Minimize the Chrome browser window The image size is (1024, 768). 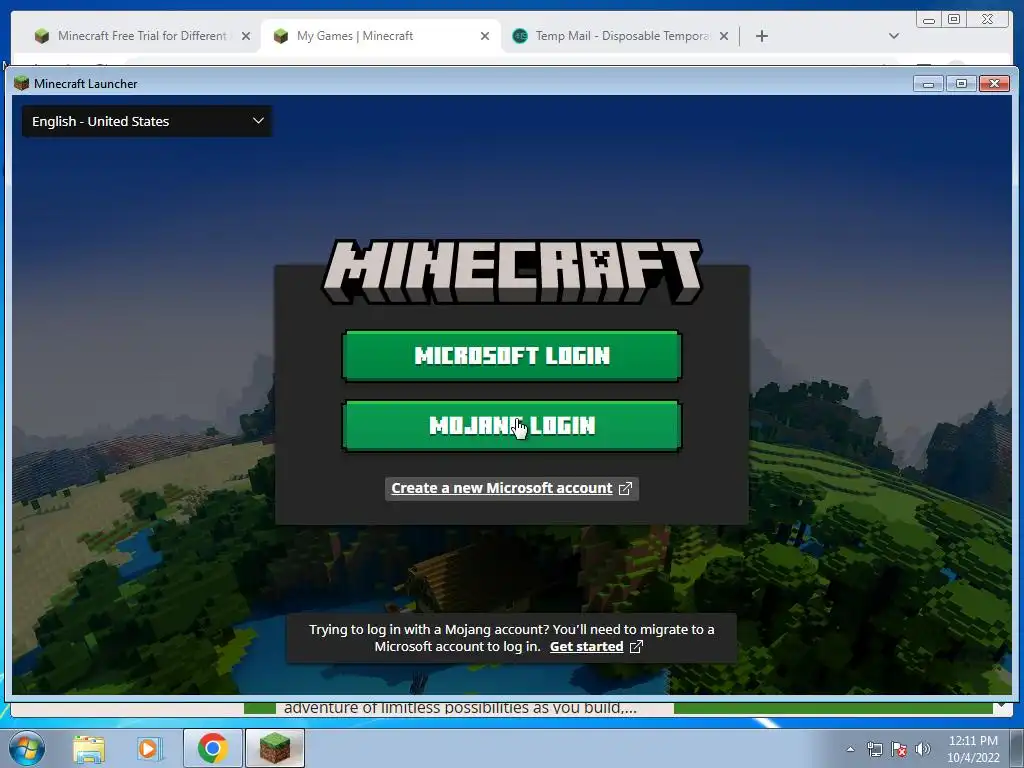(929, 20)
